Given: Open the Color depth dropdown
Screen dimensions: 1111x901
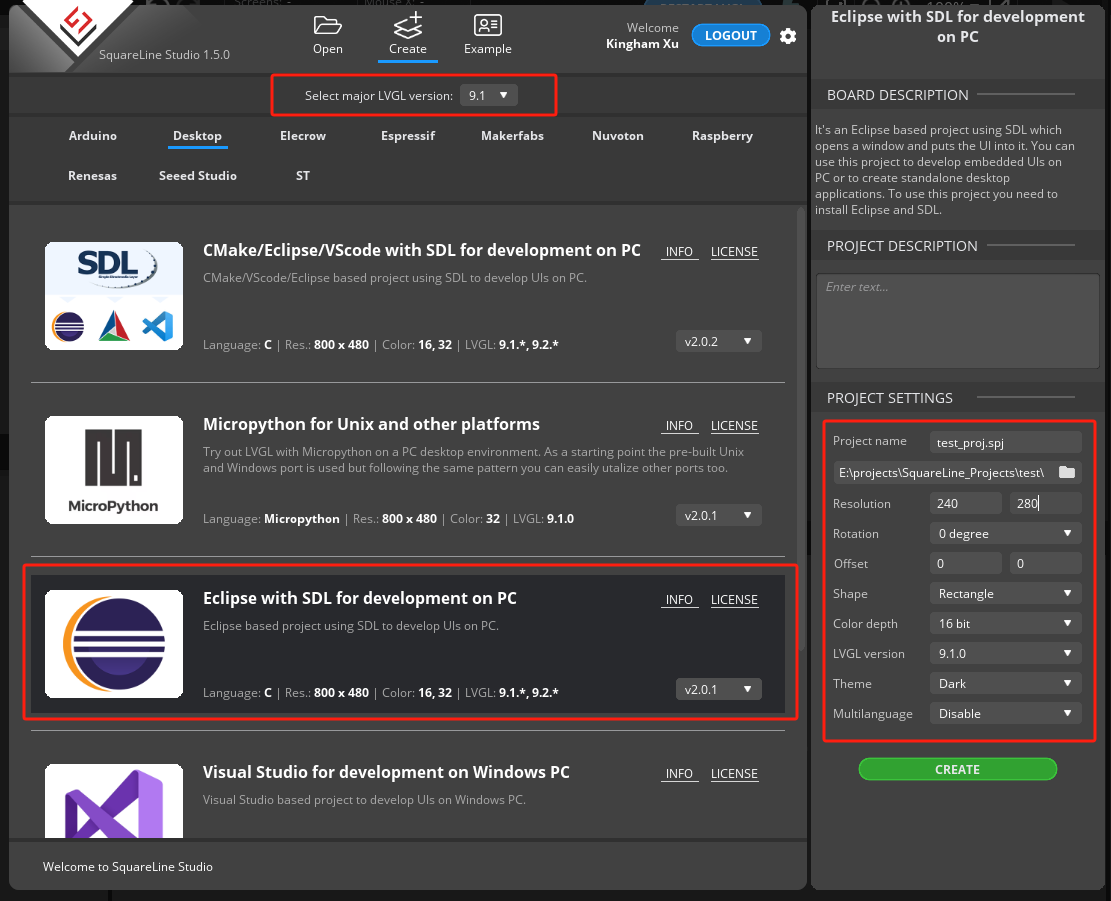Looking at the screenshot, I should [x=1004, y=624].
